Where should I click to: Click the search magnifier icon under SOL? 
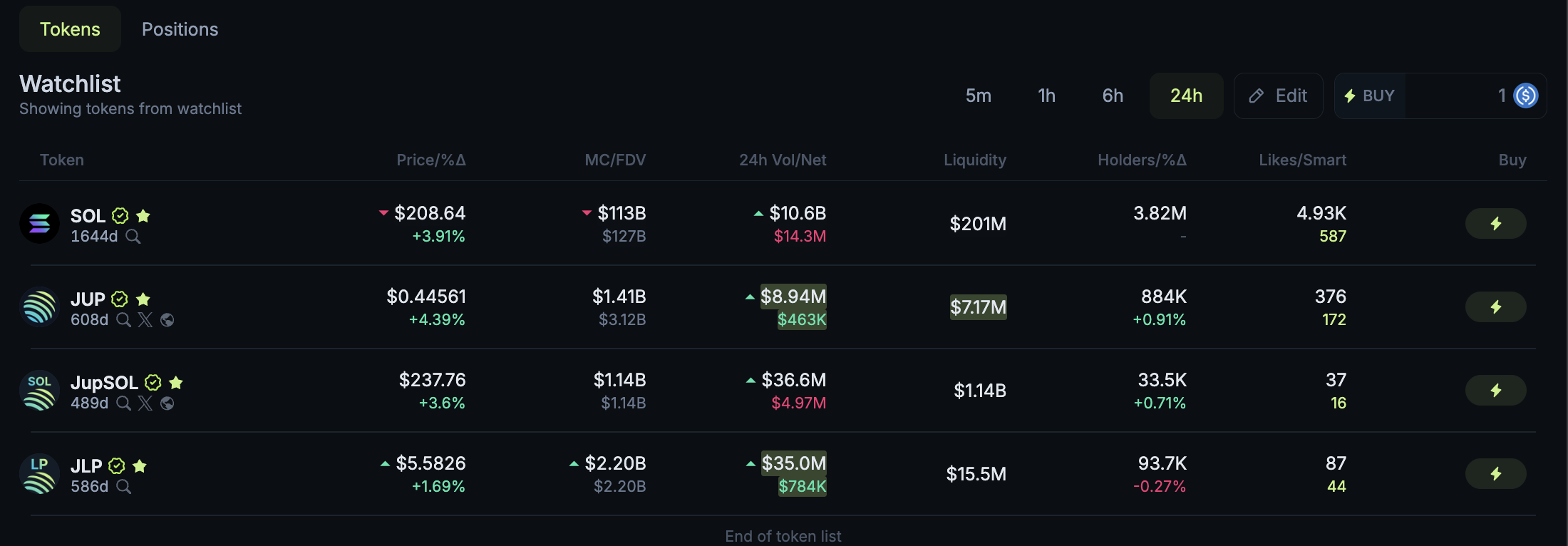[x=133, y=237]
